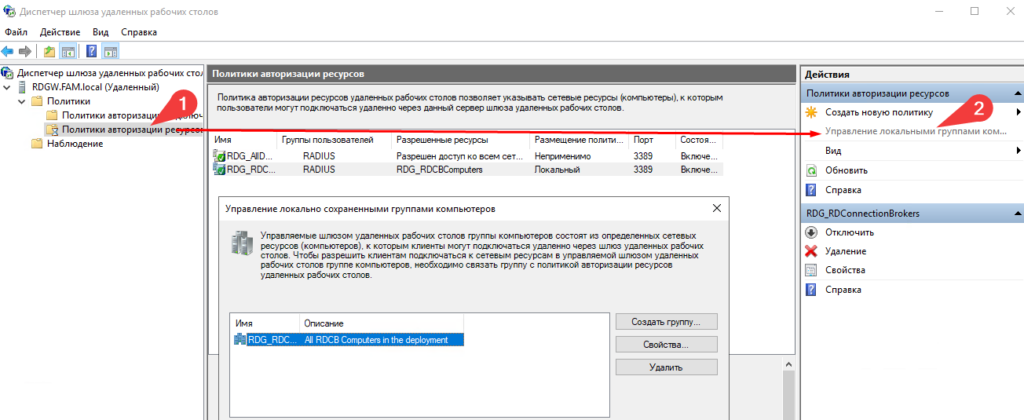
Task: Select the Наблюдение tree folder
Action: (x=71, y=143)
